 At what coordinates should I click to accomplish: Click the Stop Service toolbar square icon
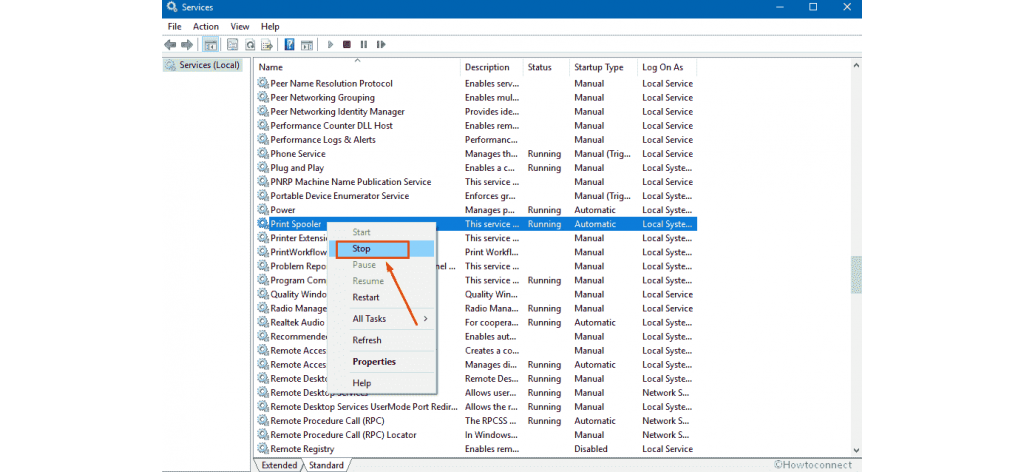(x=346, y=45)
